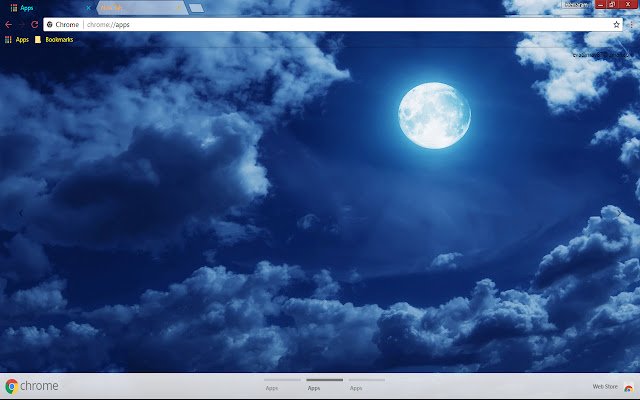Click the chrome://apps address bar
Image resolution: width=640 pixels, height=400 pixels.
tap(333, 24)
